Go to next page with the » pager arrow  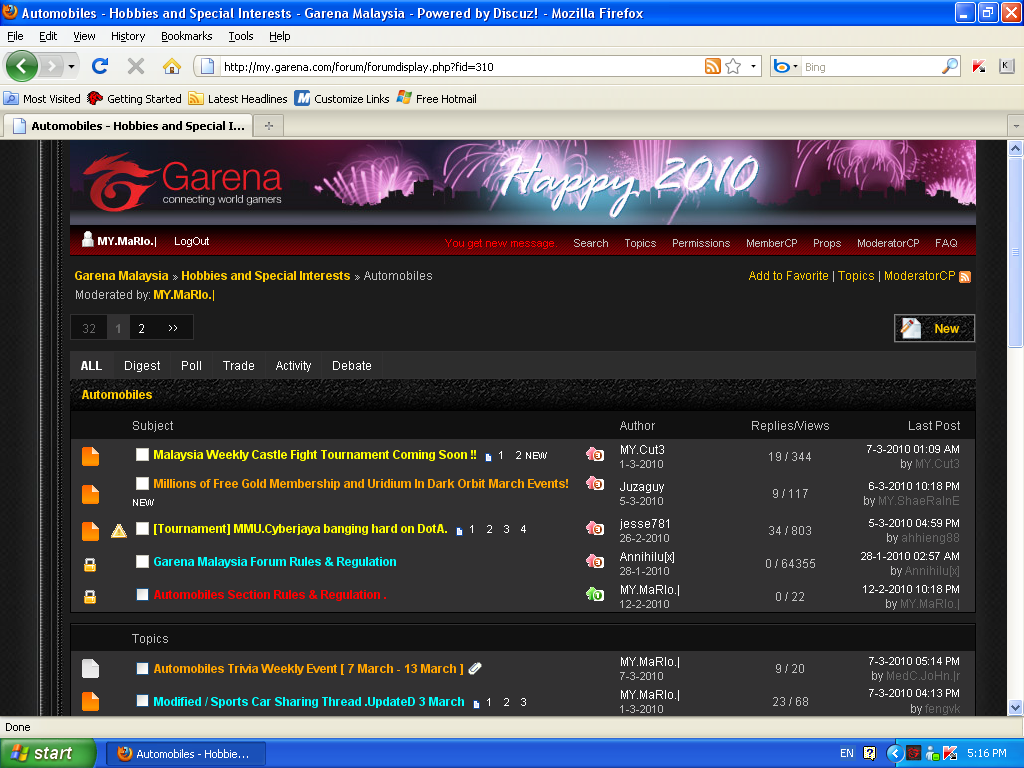(173, 328)
